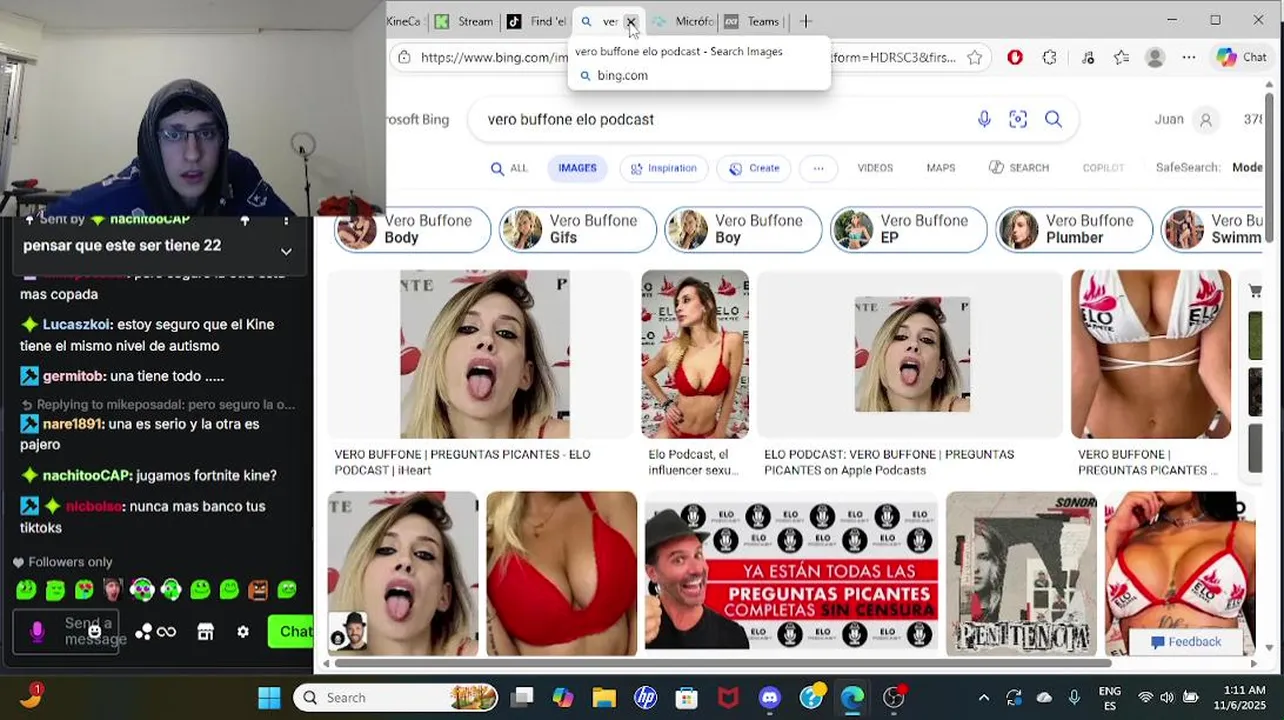The height and width of the screenshot is (720, 1284).
Task: Click nachitooCAP username in chat
Action: click(87, 476)
